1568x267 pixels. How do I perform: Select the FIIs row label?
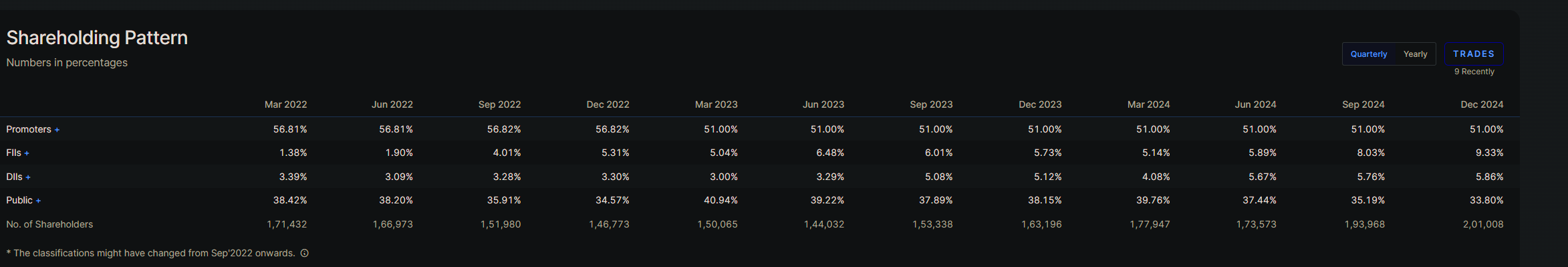(x=13, y=153)
